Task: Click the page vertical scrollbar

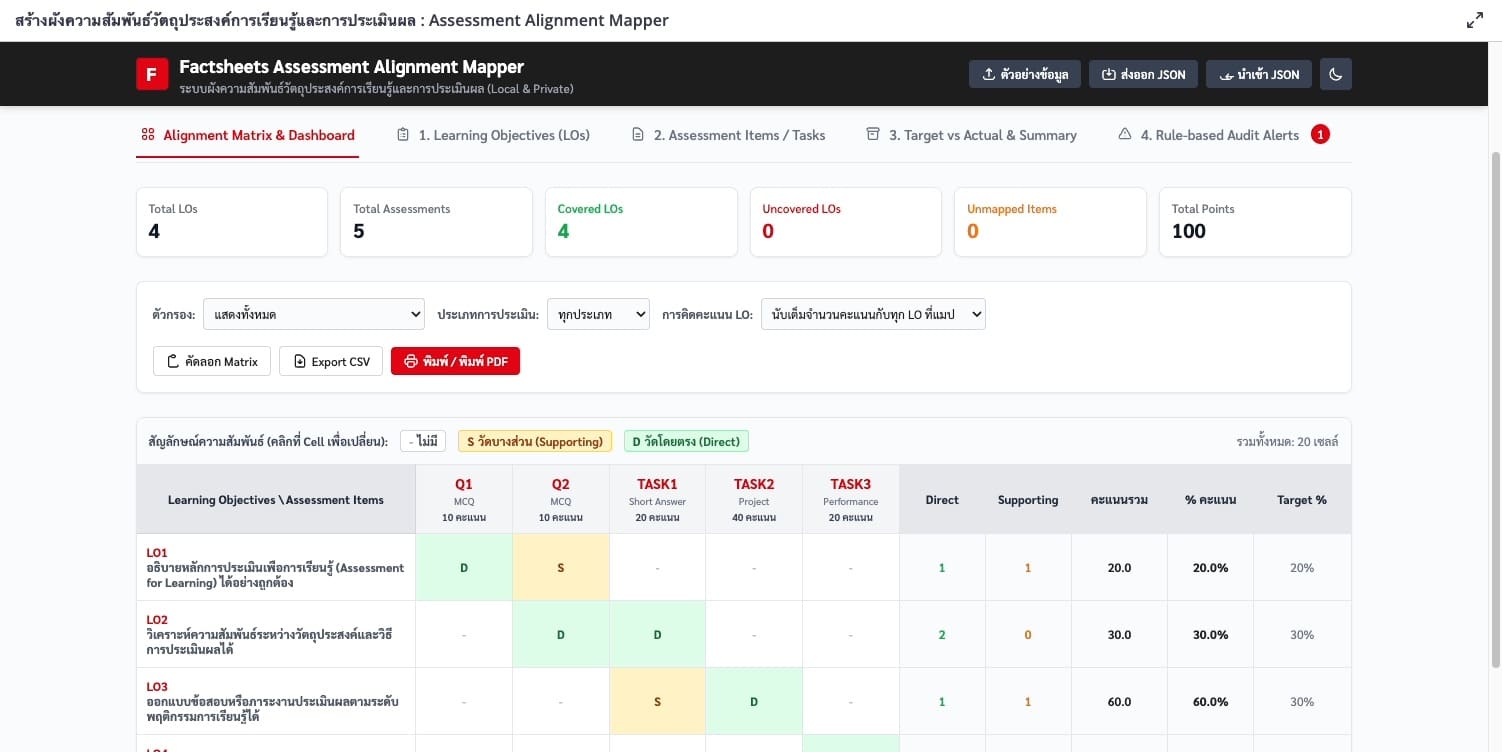Action: pyautogui.click(x=1495, y=410)
